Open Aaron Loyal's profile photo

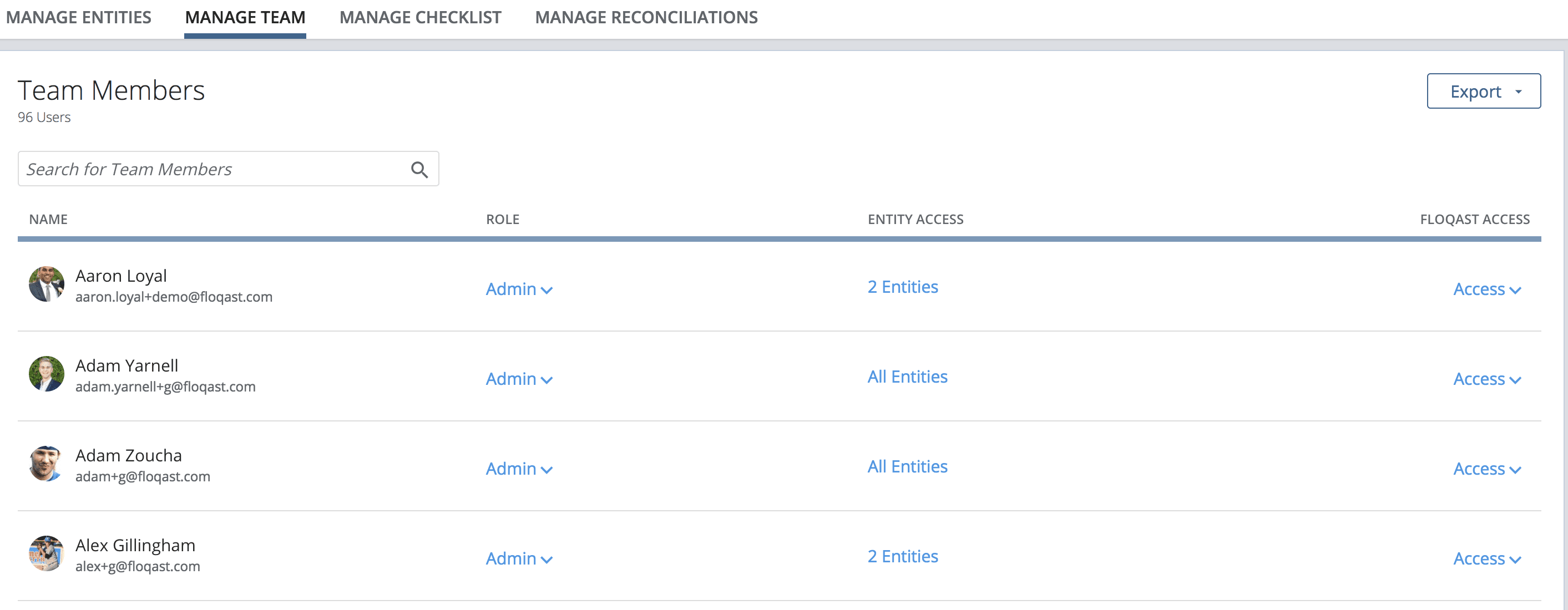click(x=46, y=284)
